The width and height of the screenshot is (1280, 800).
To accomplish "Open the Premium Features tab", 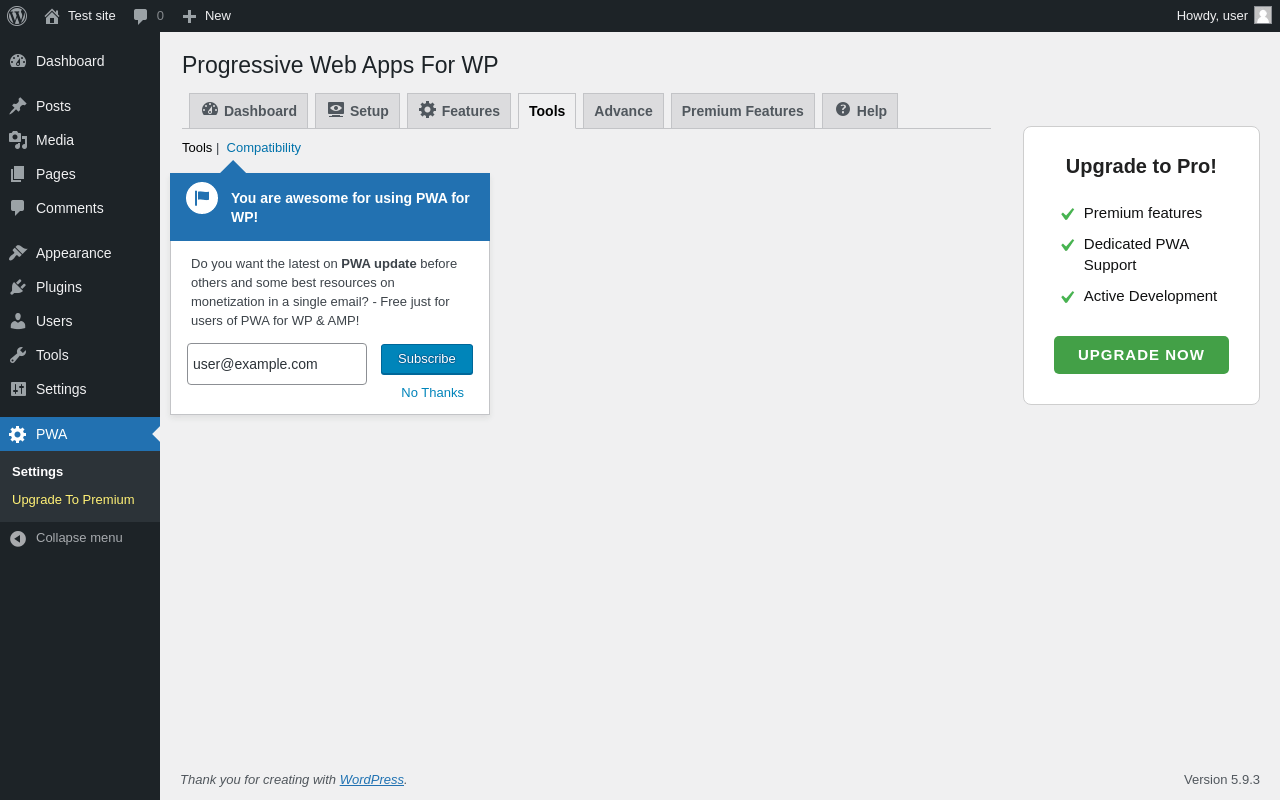I will point(742,111).
